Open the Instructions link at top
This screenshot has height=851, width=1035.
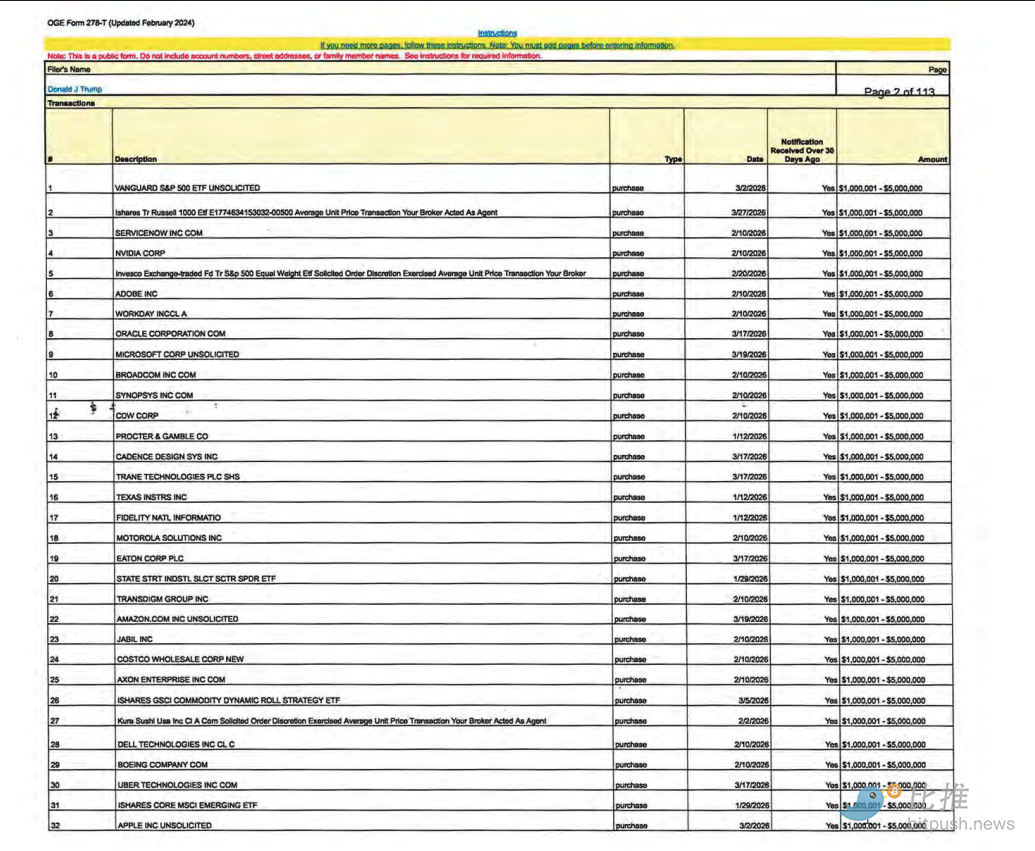pyautogui.click(x=497, y=33)
